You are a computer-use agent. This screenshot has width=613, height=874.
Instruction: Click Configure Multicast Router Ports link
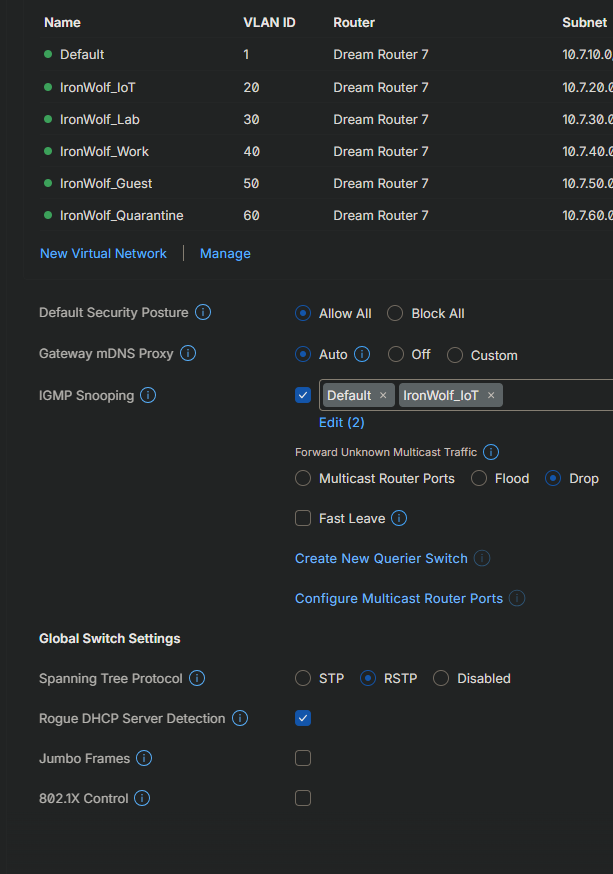(x=398, y=598)
